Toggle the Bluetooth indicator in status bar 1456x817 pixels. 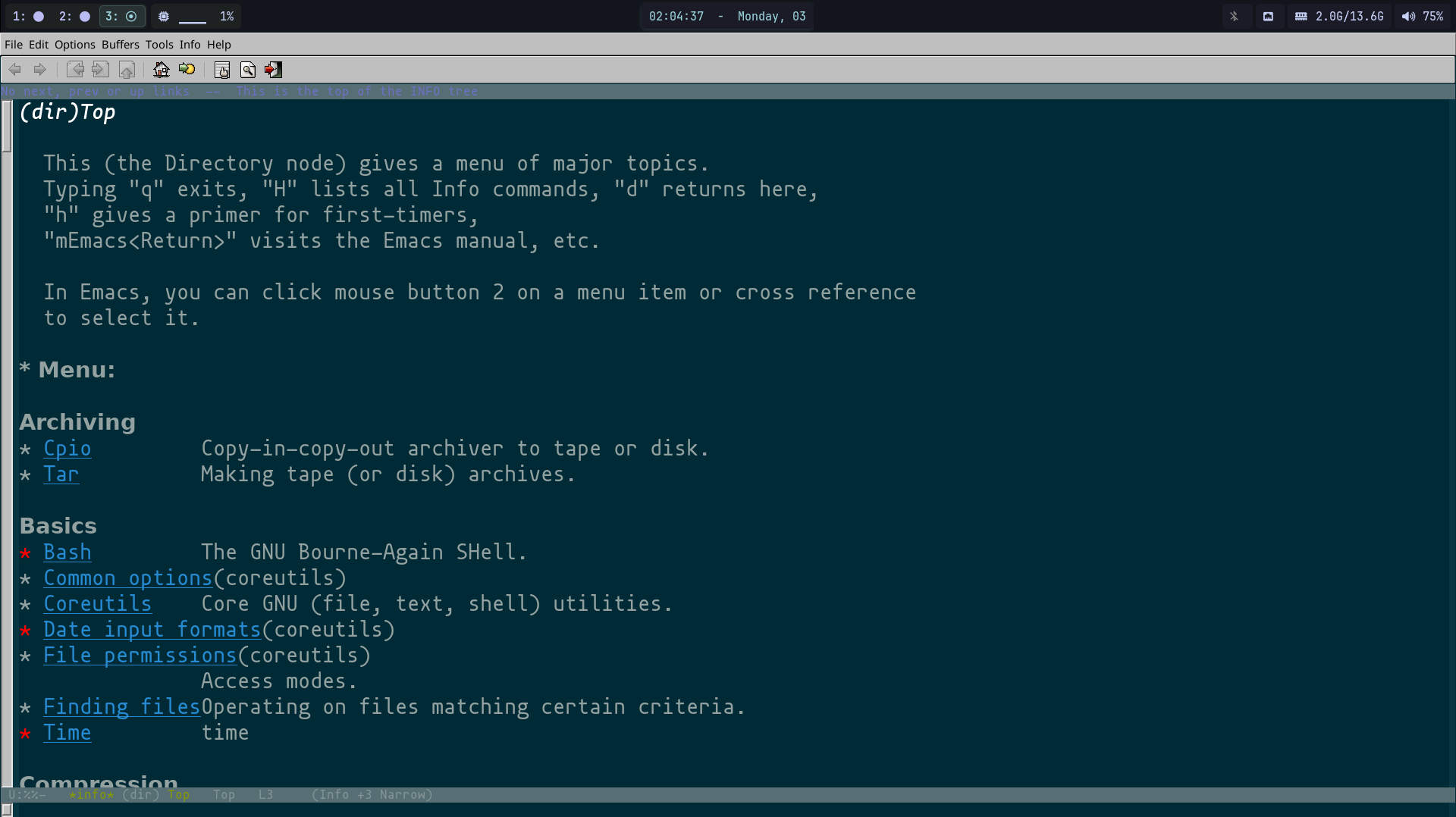(x=1234, y=16)
